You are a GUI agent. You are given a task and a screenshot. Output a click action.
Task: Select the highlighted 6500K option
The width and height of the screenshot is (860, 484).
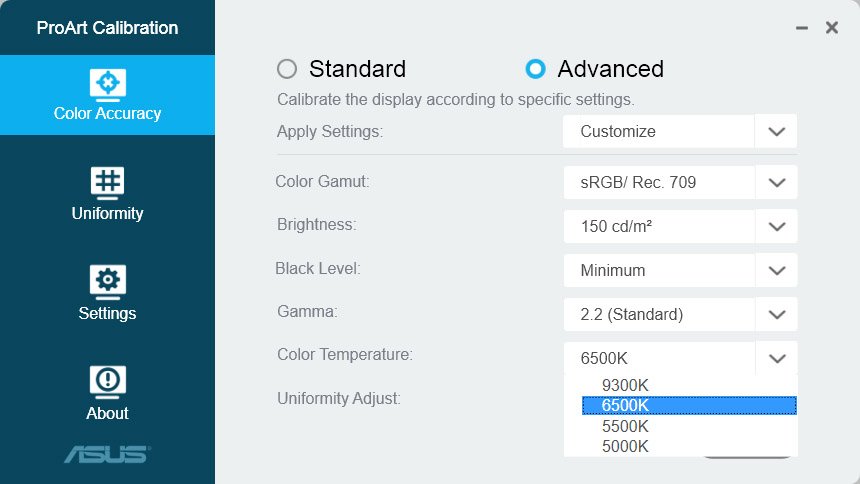689,406
